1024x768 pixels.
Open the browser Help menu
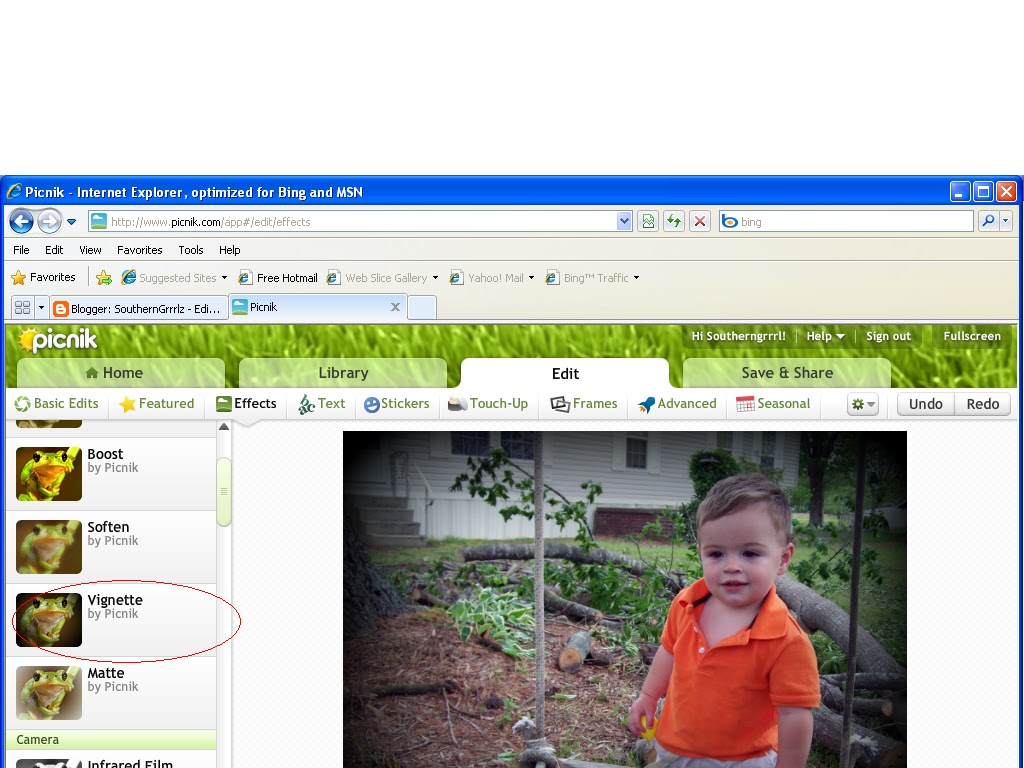click(x=229, y=250)
